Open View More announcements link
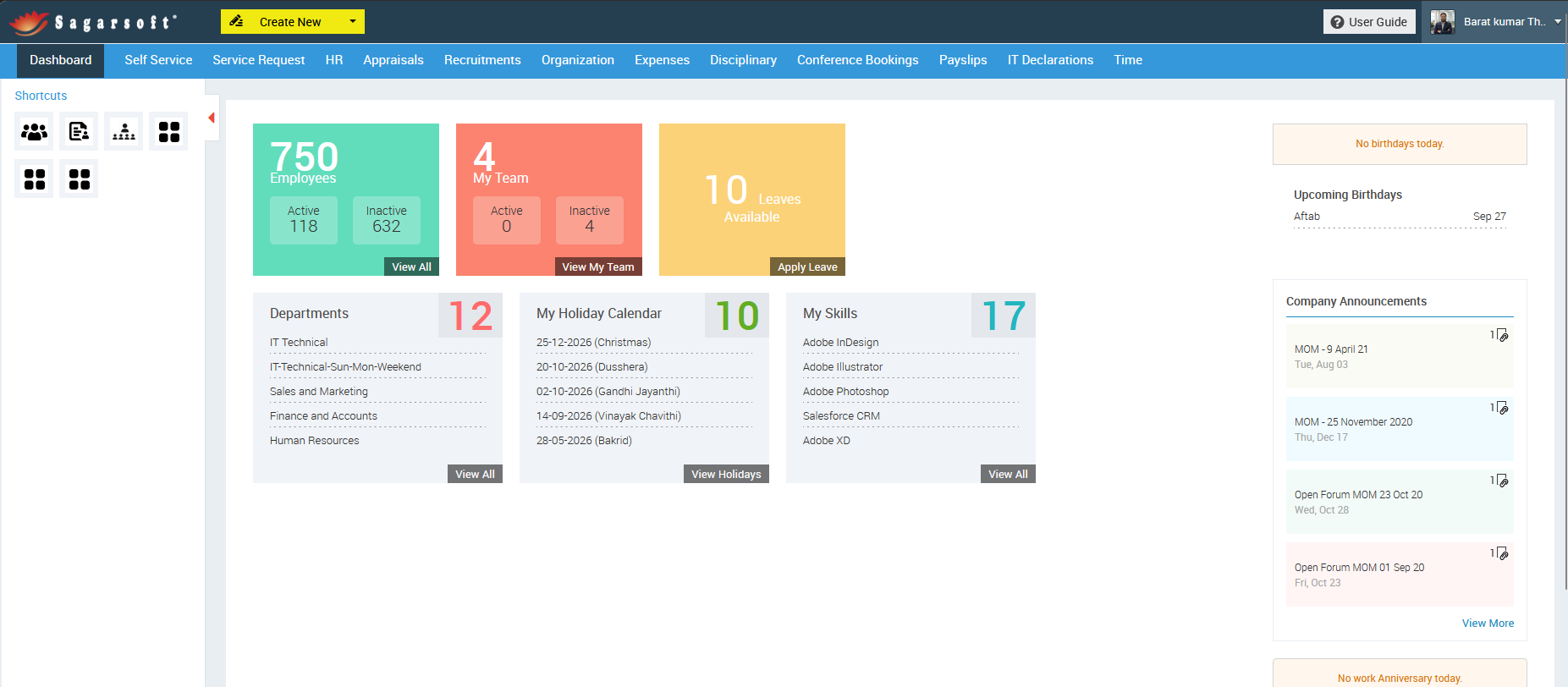The width and height of the screenshot is (1568, 687). point(1488,624)
